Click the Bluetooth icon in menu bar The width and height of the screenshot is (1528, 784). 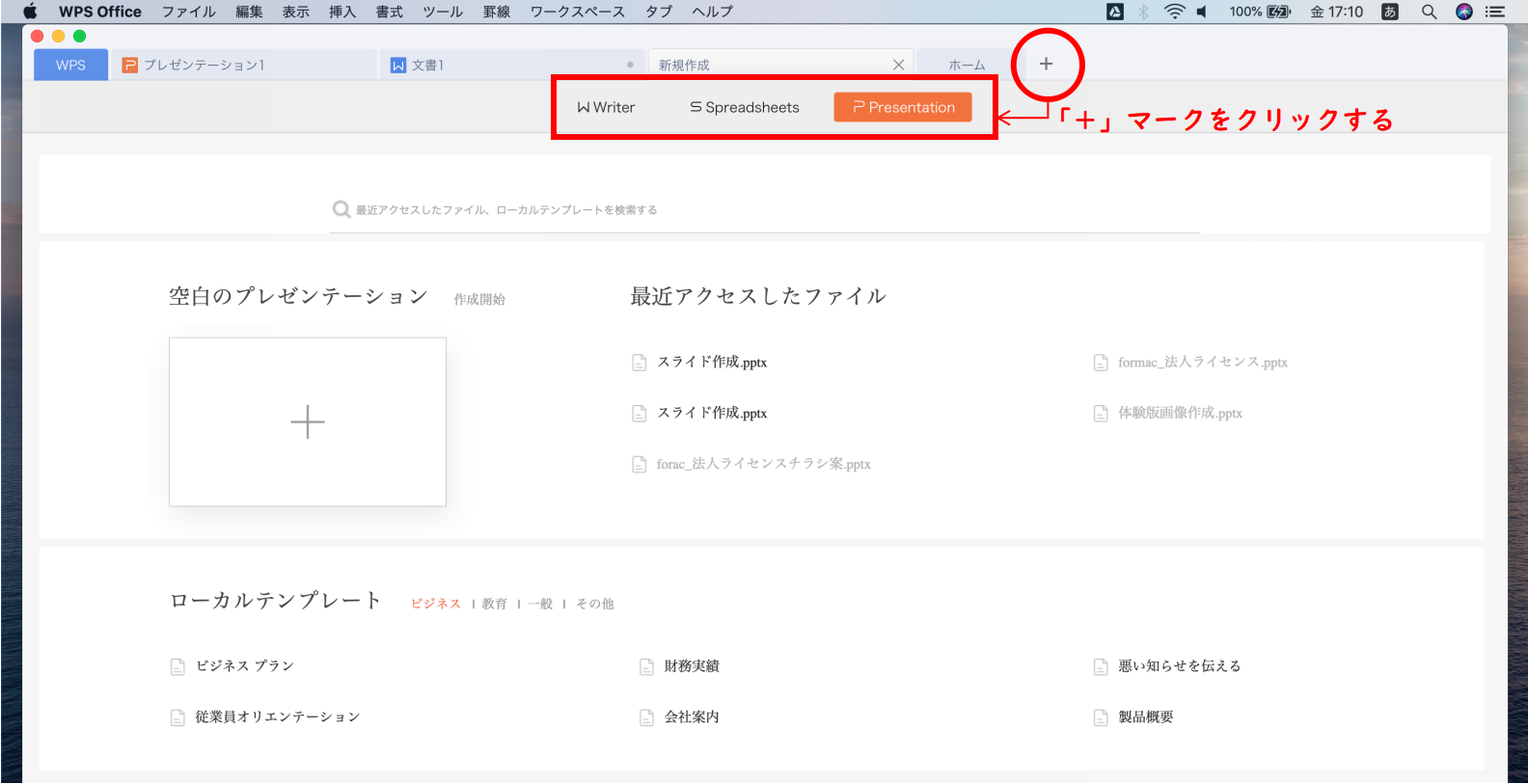point(1143,12)
